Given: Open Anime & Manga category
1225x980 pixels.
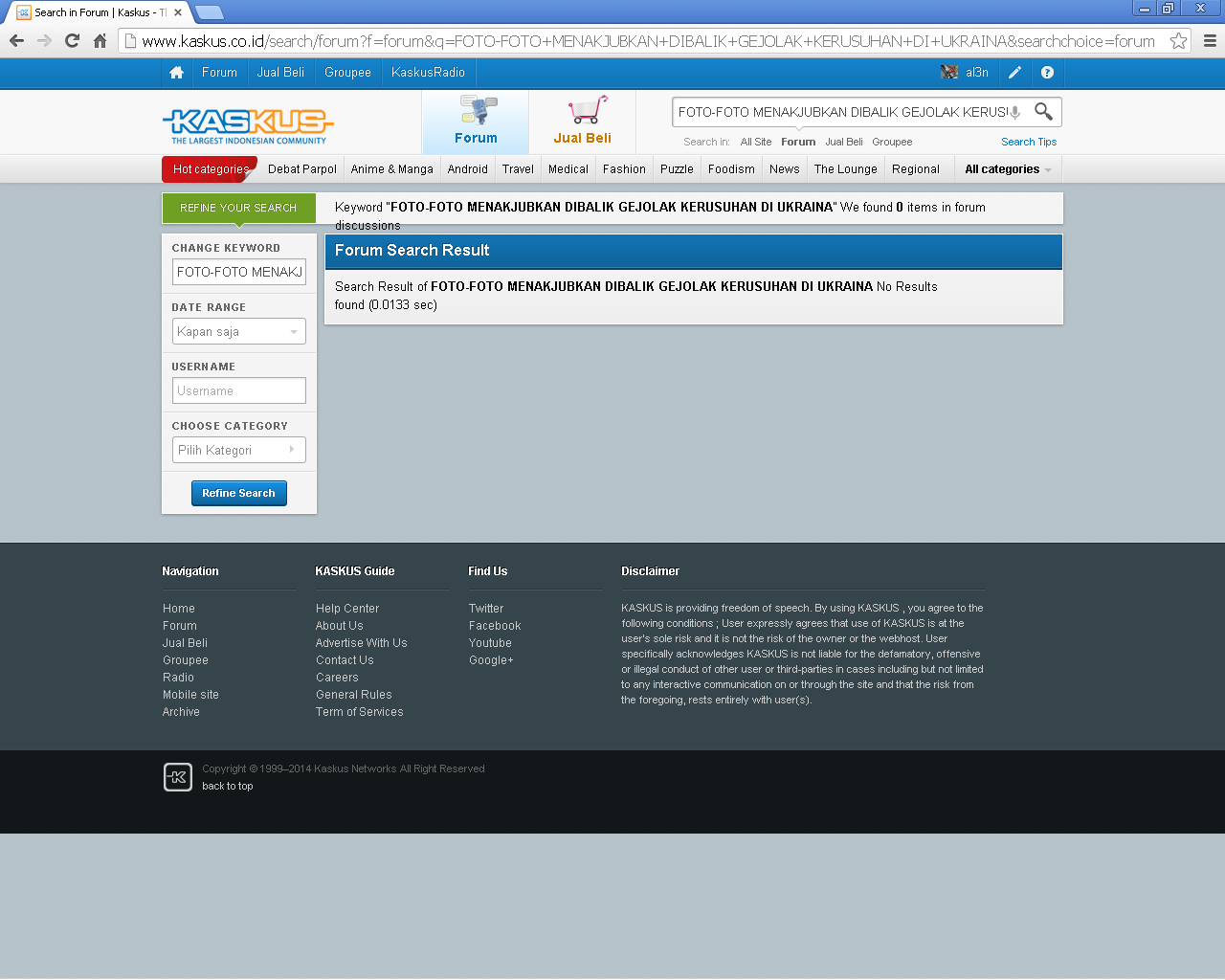Looking at the screenshot, I should pyautogui.click(x=391, y=169).
